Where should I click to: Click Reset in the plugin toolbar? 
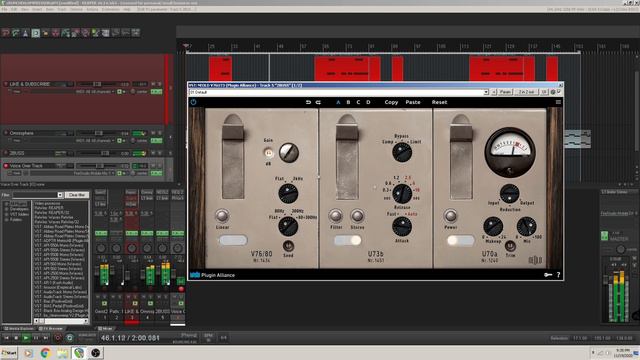coord(439,102)
